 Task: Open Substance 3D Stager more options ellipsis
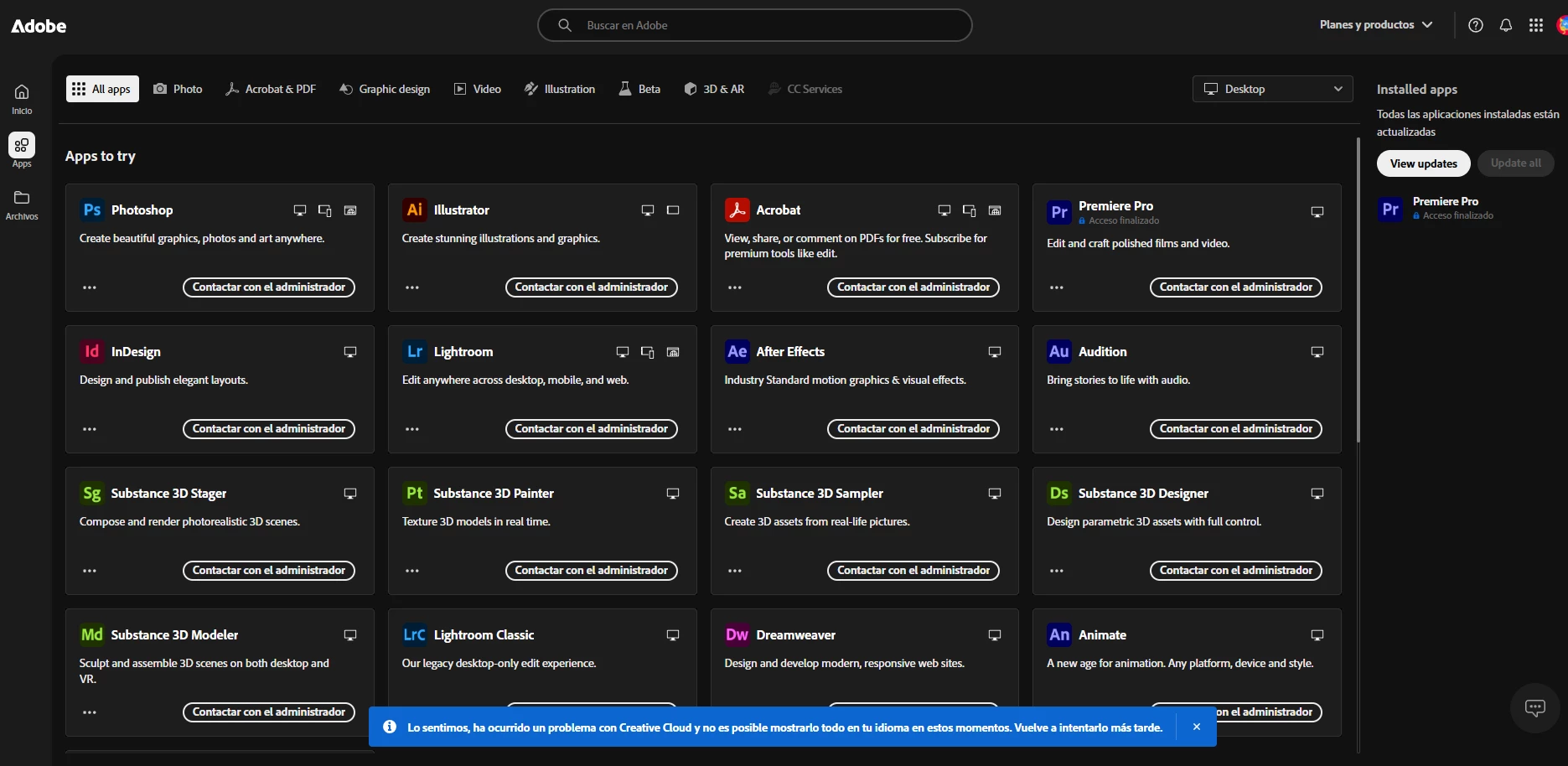click(x=90, y=571)
